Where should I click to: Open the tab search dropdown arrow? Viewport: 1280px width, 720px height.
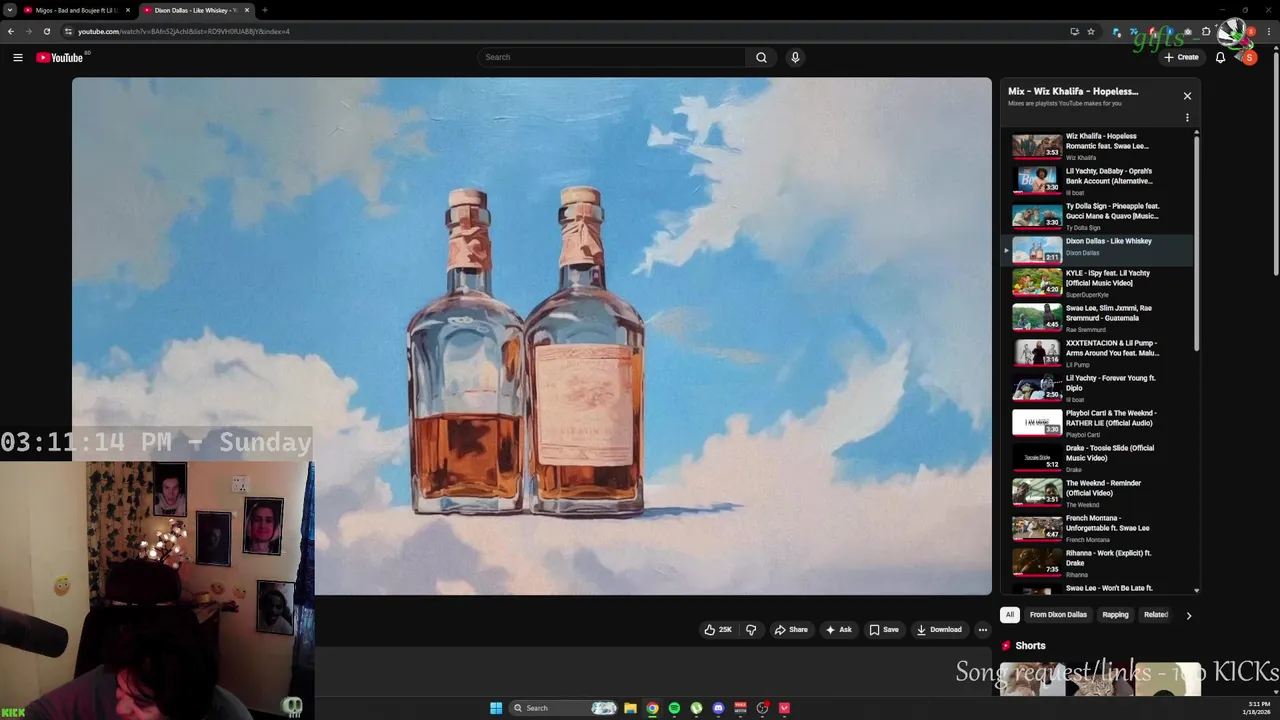(x=9, y=10)
